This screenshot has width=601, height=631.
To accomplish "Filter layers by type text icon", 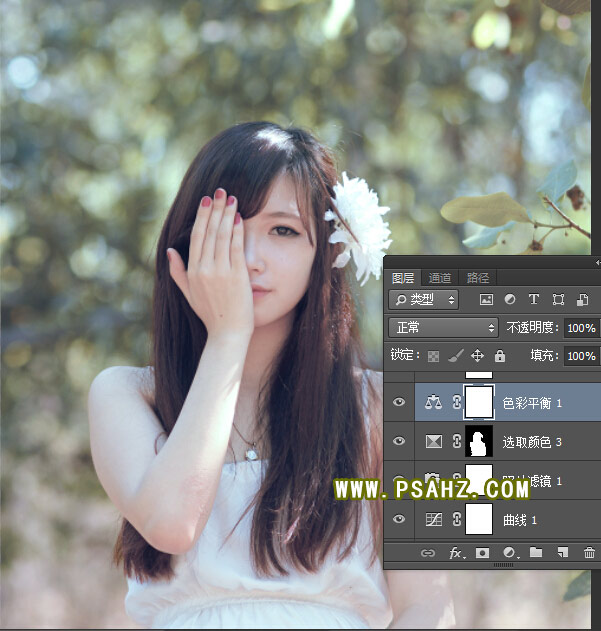I will coord(534,299).
